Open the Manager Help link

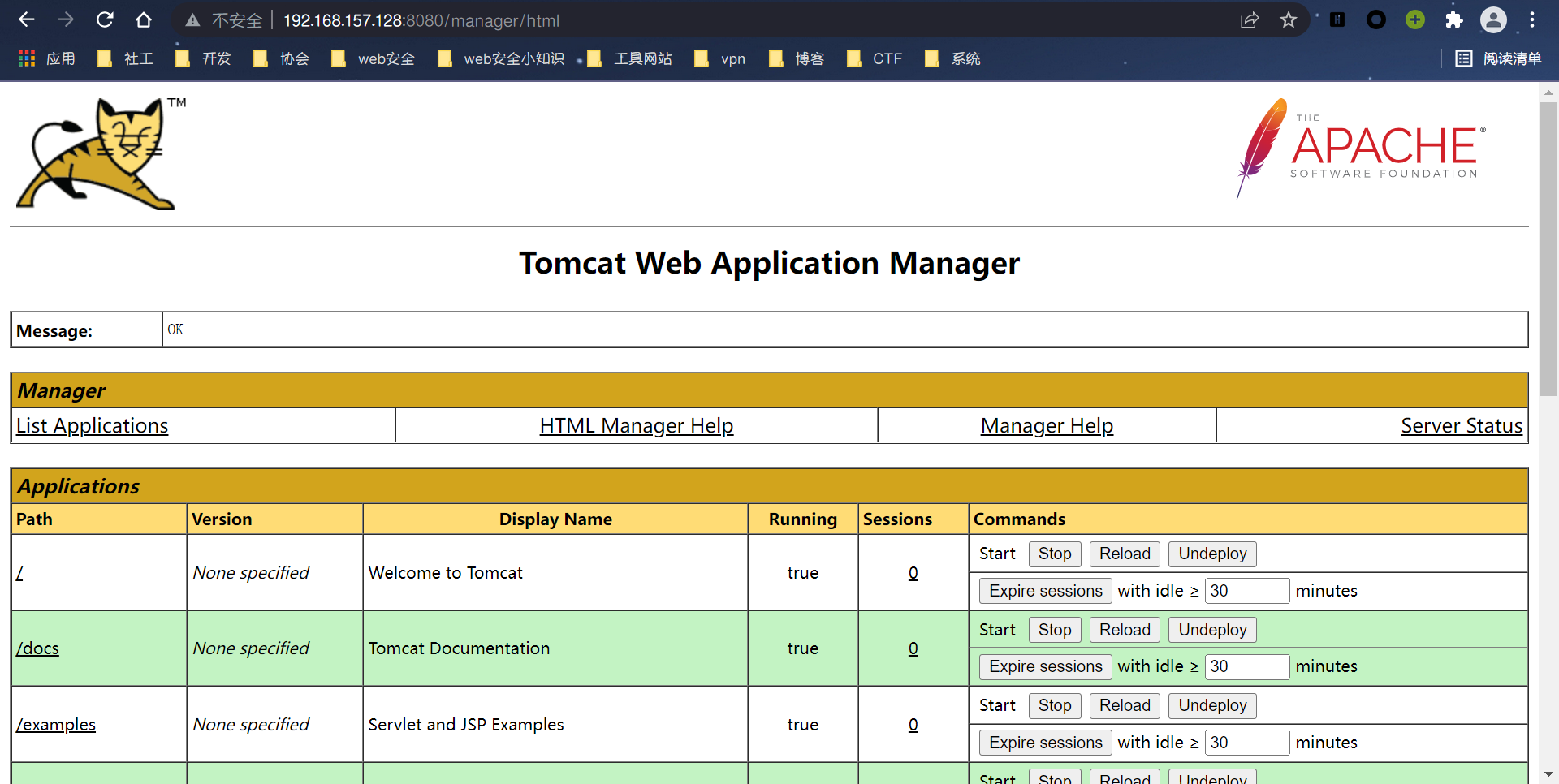(1047, 425)
